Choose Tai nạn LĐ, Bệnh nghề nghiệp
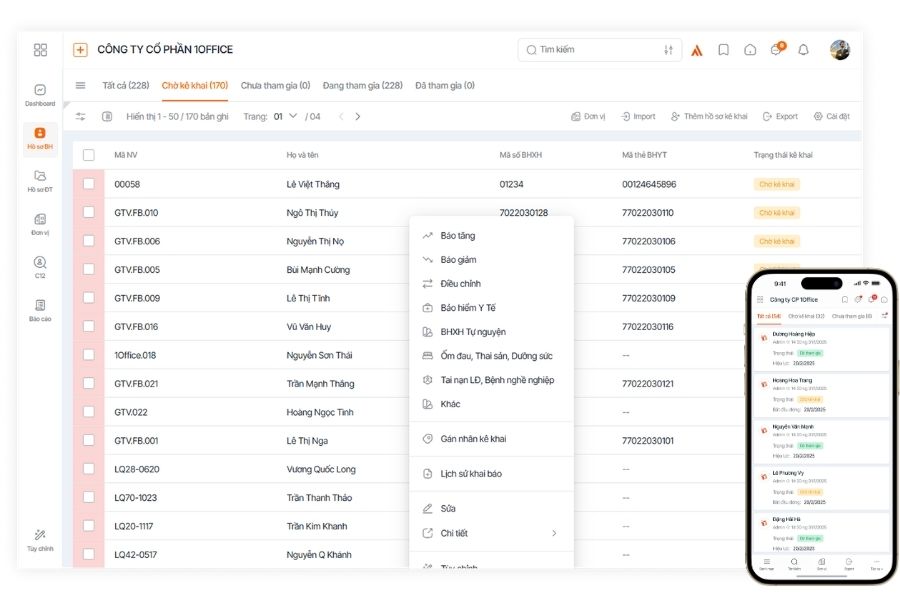 [491, 381]
